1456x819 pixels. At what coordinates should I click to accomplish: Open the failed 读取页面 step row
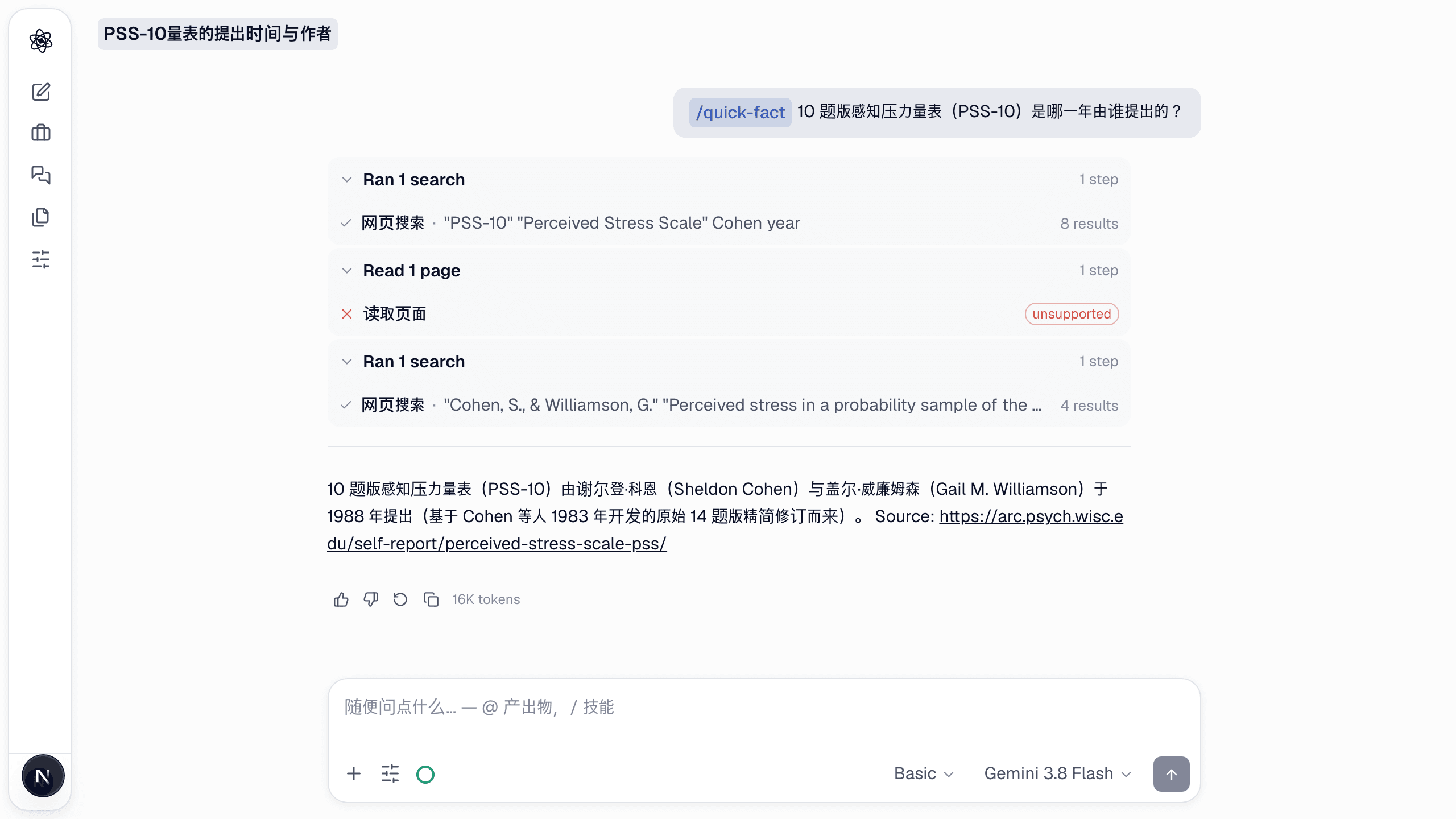[x=729, y=314]
